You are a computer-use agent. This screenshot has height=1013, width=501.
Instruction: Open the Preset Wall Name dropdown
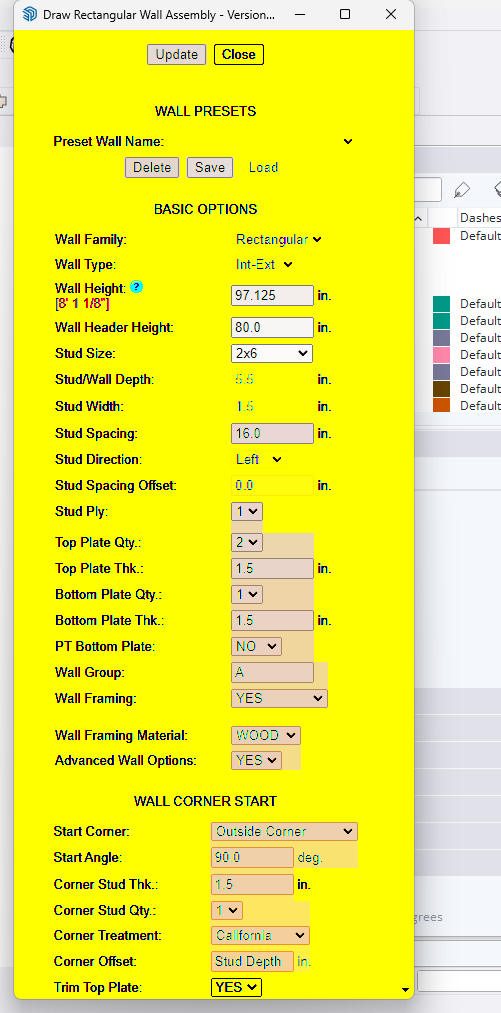point(348,141)
